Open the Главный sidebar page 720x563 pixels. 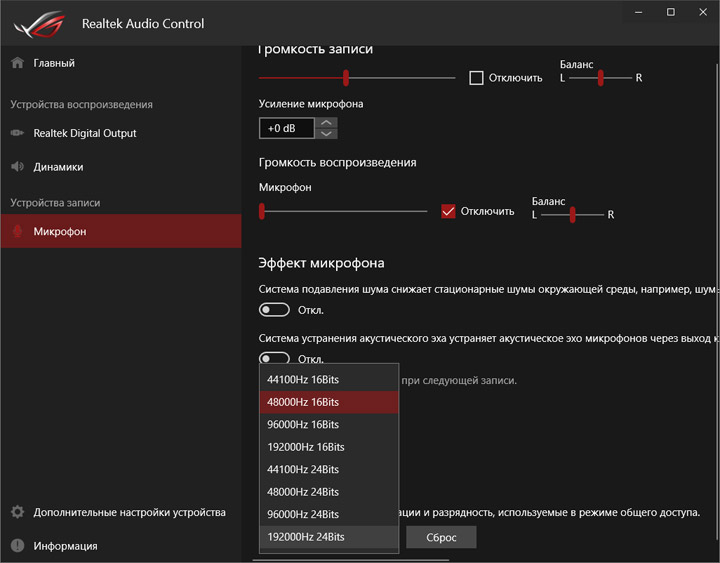[54, 63]
